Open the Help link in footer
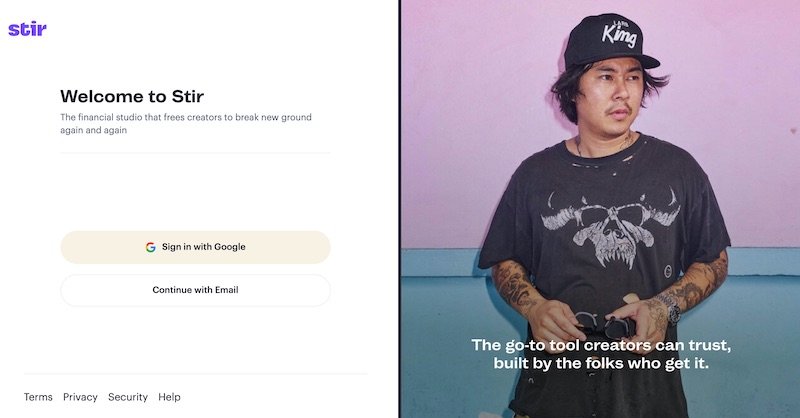 point(169,397)
